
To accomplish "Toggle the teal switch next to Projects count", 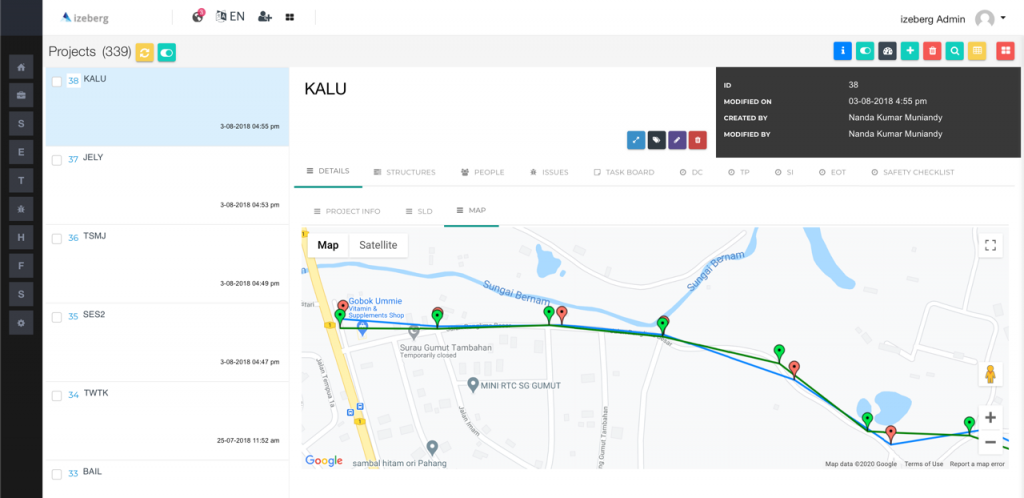I will [166, 52].
